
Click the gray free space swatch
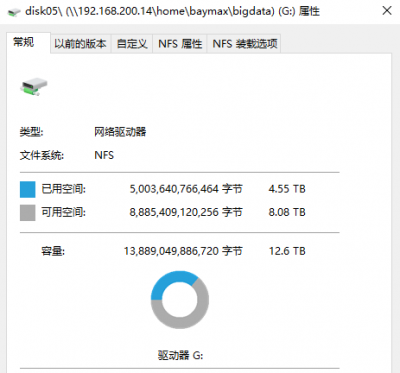tap(28, 213)
